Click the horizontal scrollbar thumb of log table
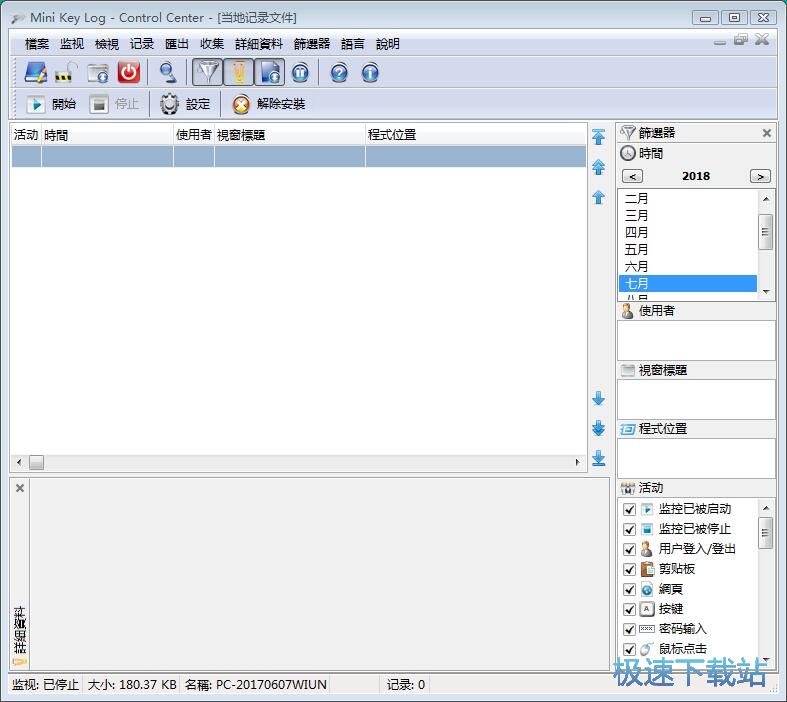This screenshot has height=702, width=787. (36, 462)
